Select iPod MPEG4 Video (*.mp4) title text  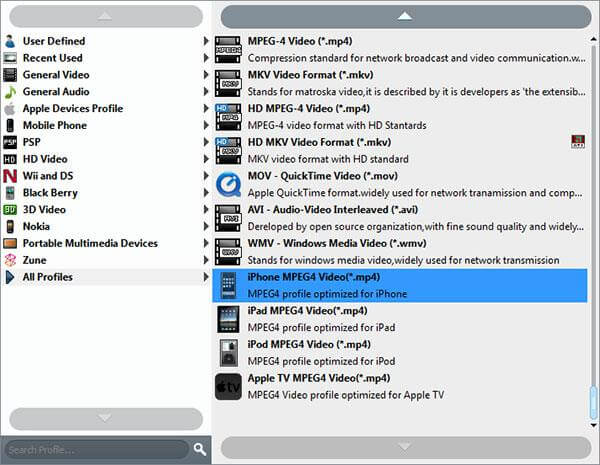coord(309,344)
